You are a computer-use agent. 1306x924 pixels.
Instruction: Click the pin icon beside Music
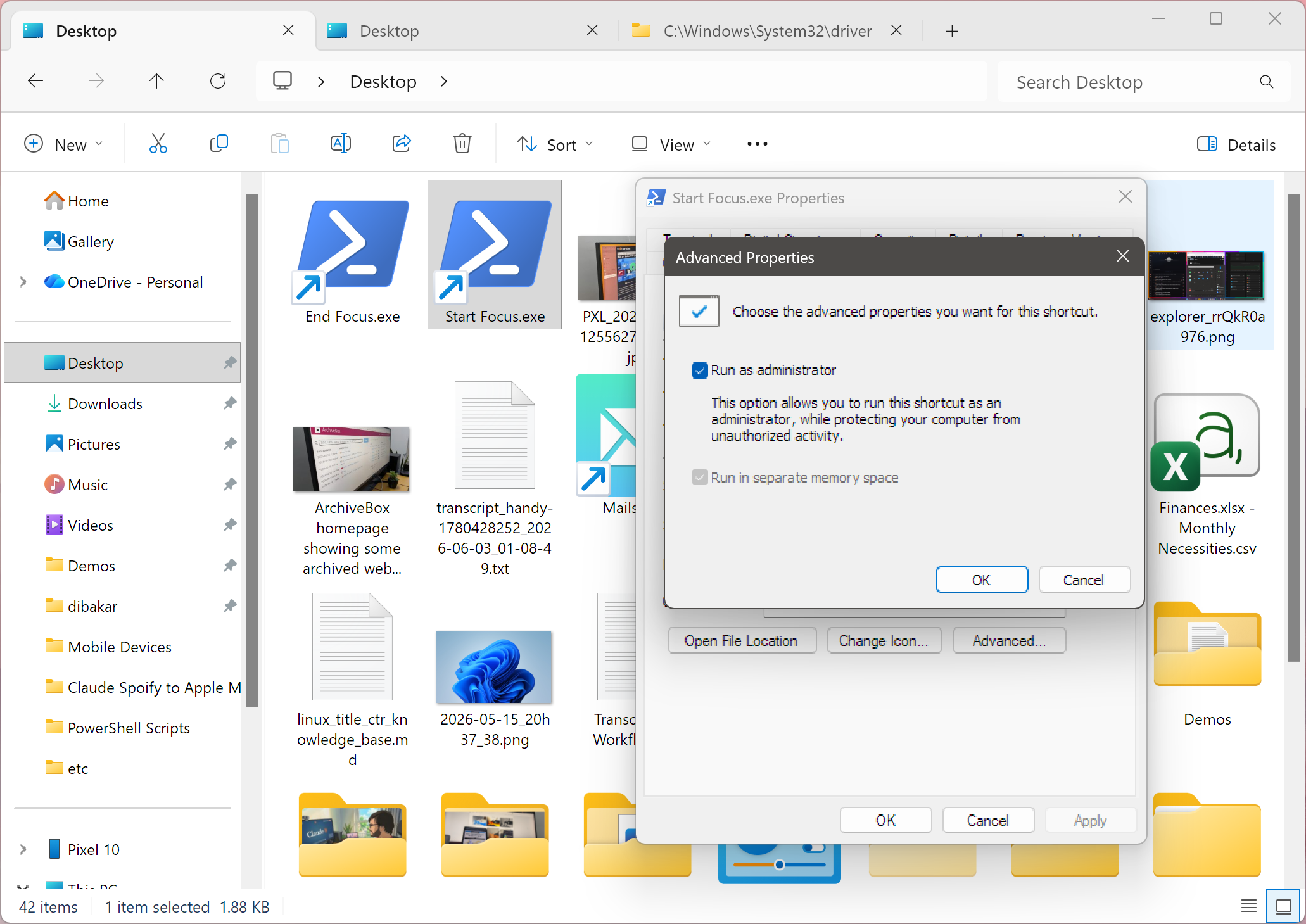coord(230,484)
